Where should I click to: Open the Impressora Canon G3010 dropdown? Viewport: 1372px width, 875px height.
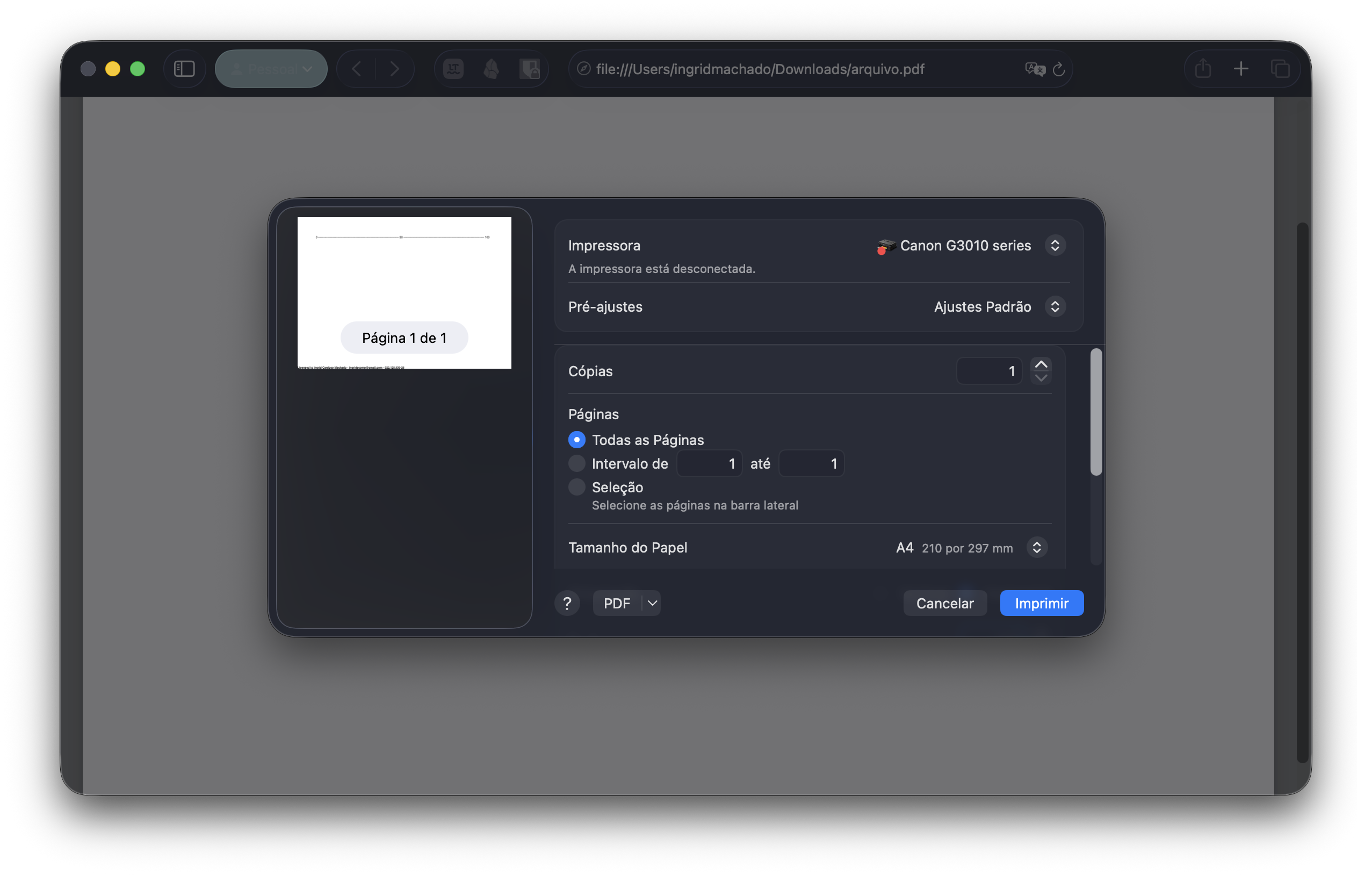pos(1055,245)
